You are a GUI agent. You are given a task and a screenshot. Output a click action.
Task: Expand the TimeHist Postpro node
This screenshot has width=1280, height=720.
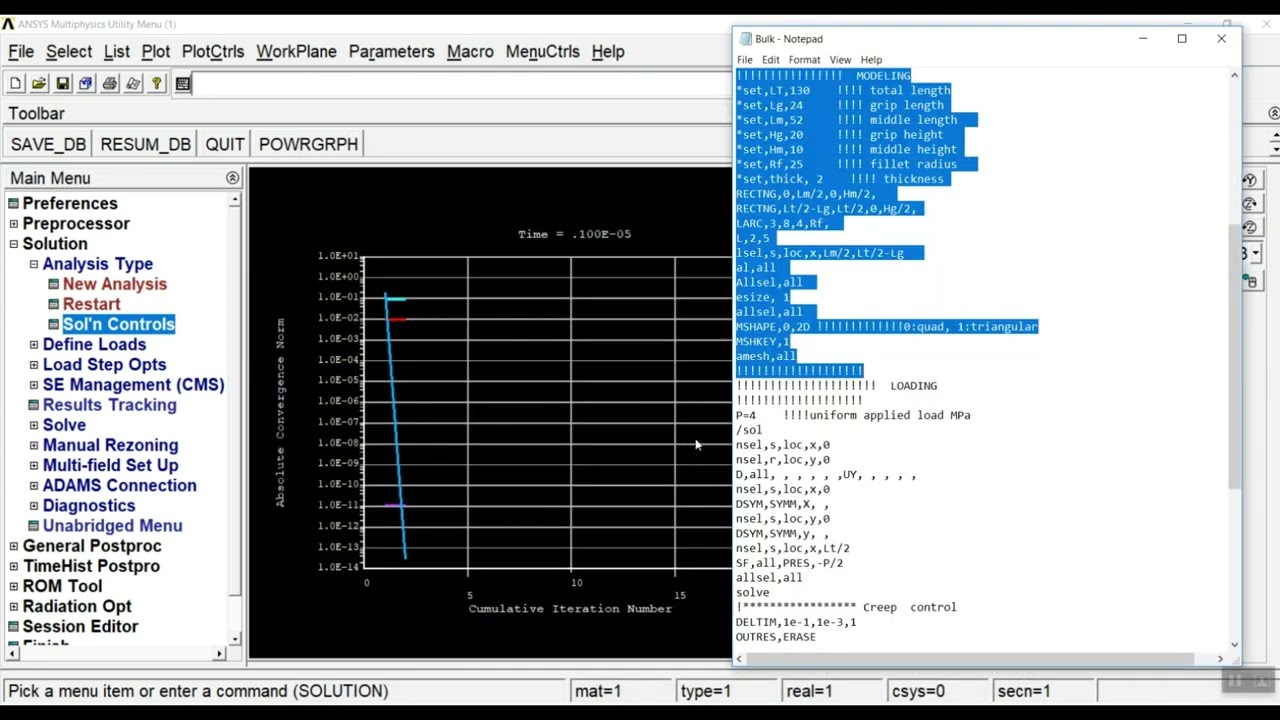pyautogui.click(x=14, y=566)
